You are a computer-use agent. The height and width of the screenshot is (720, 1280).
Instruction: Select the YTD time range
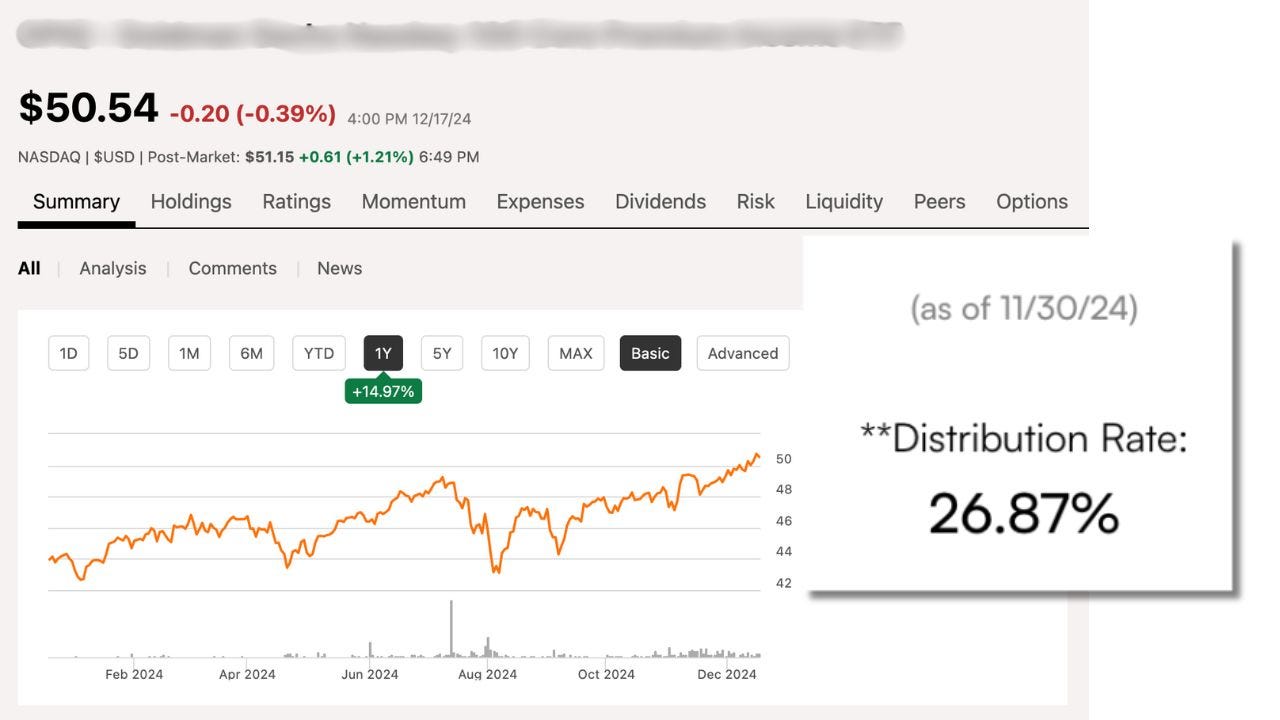tap(318, 353)
